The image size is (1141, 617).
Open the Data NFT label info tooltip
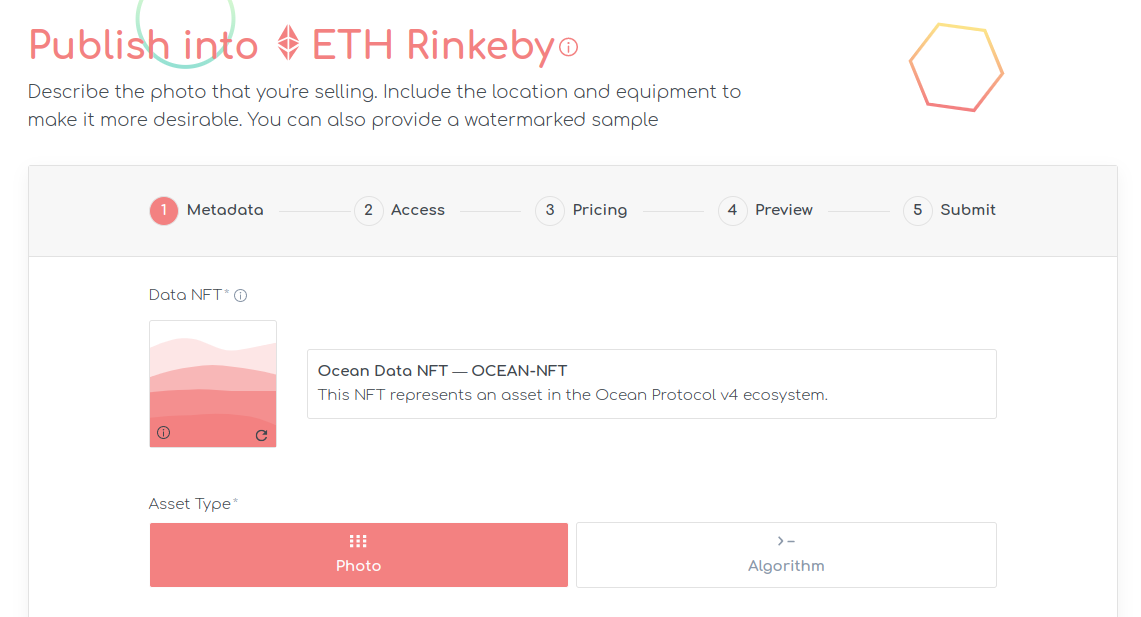click(x=241, y=295)
